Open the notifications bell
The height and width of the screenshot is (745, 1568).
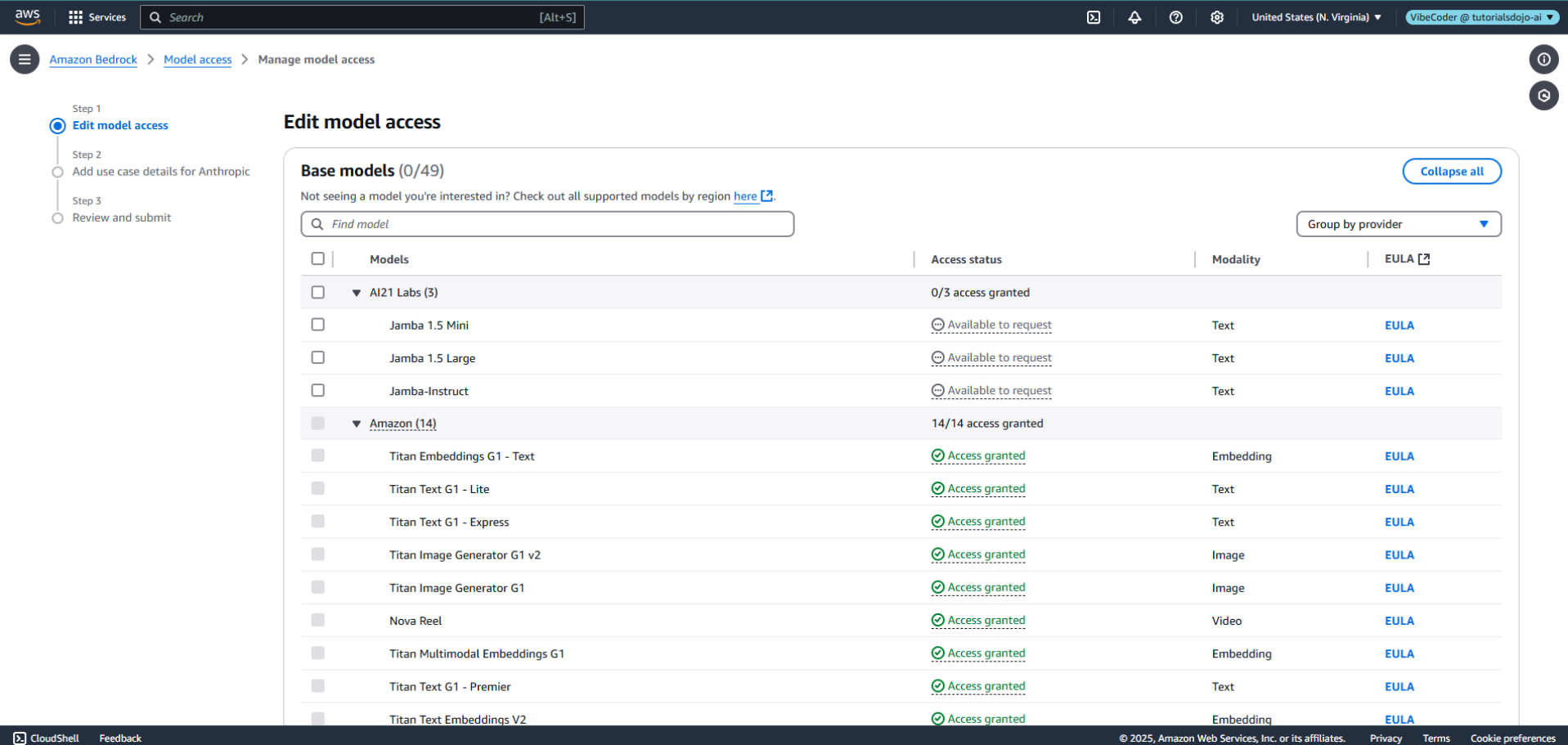point(1134,17)
